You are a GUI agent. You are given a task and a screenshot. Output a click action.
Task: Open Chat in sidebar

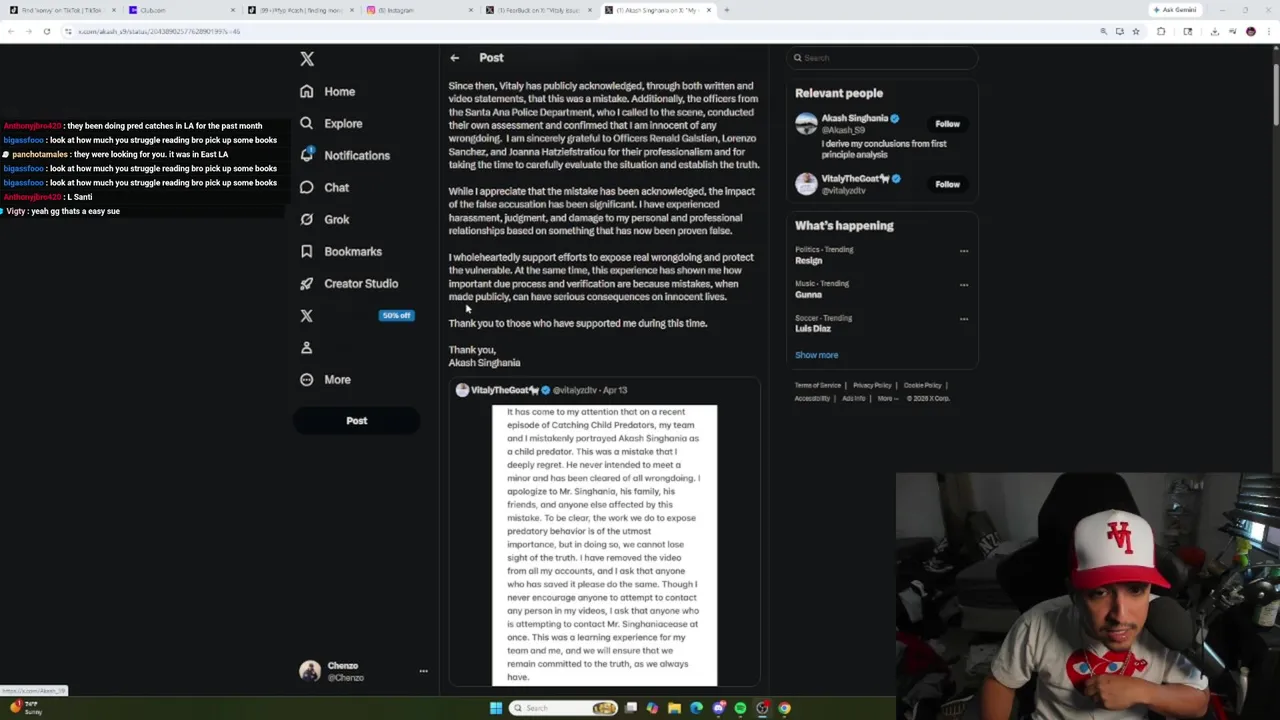click(324, 187)
